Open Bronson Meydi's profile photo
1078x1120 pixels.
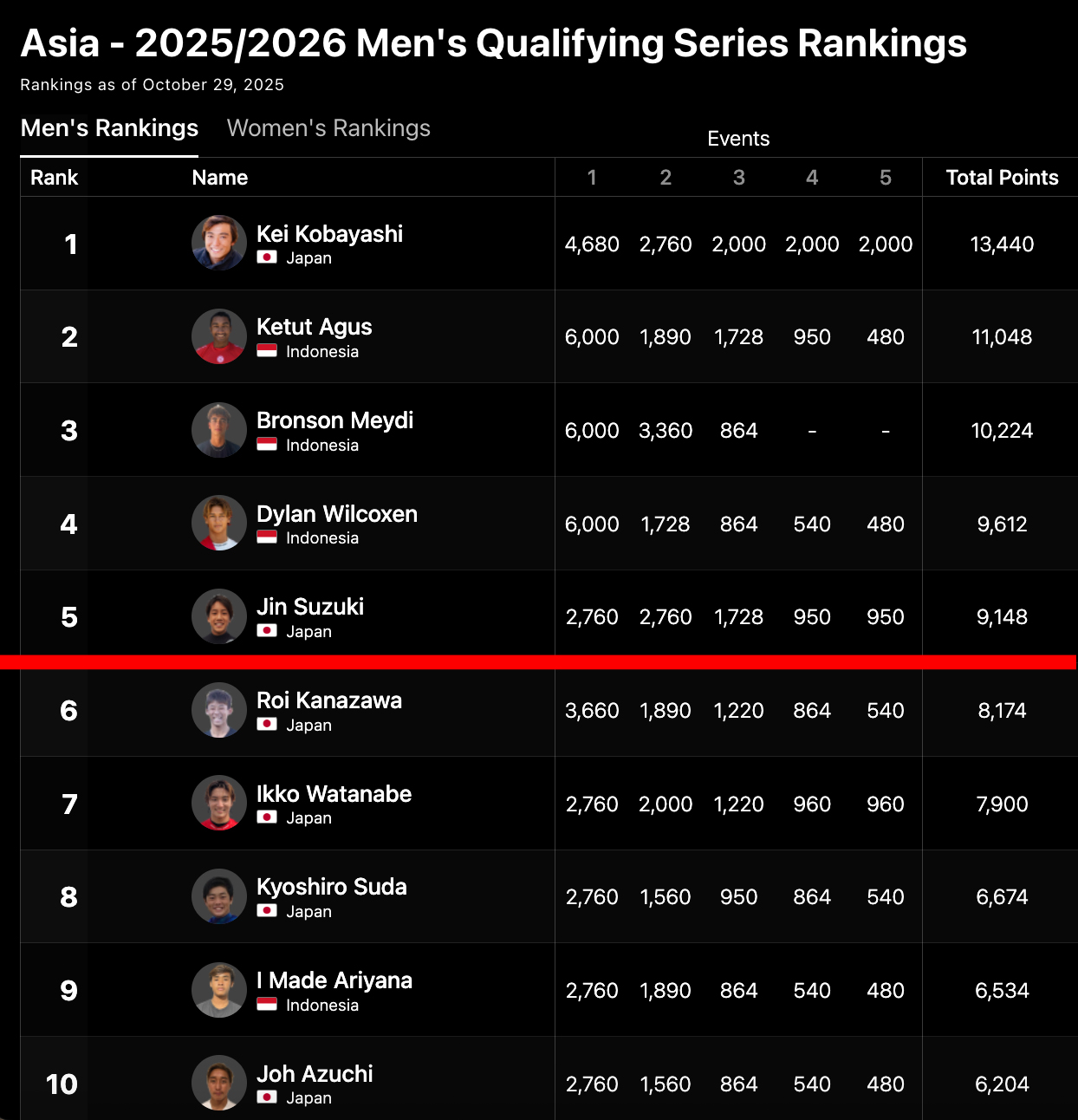218,430
